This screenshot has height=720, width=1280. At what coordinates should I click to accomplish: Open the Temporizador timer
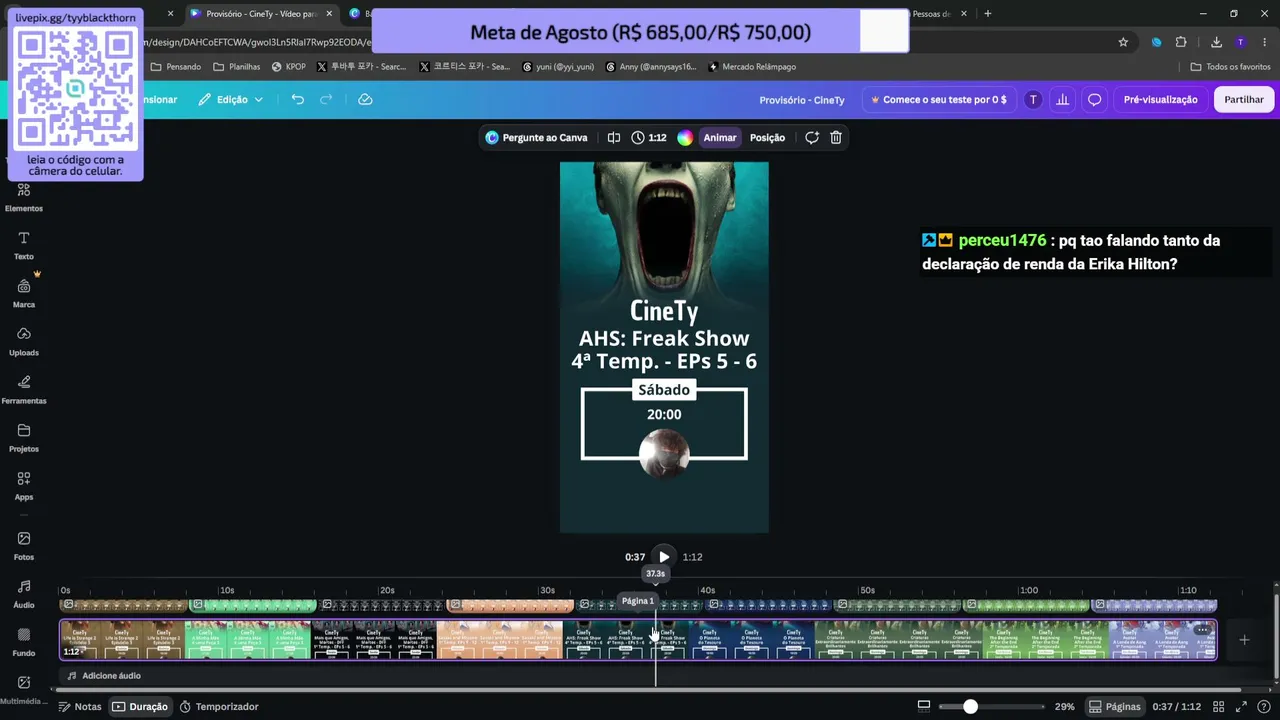[219, 706]
